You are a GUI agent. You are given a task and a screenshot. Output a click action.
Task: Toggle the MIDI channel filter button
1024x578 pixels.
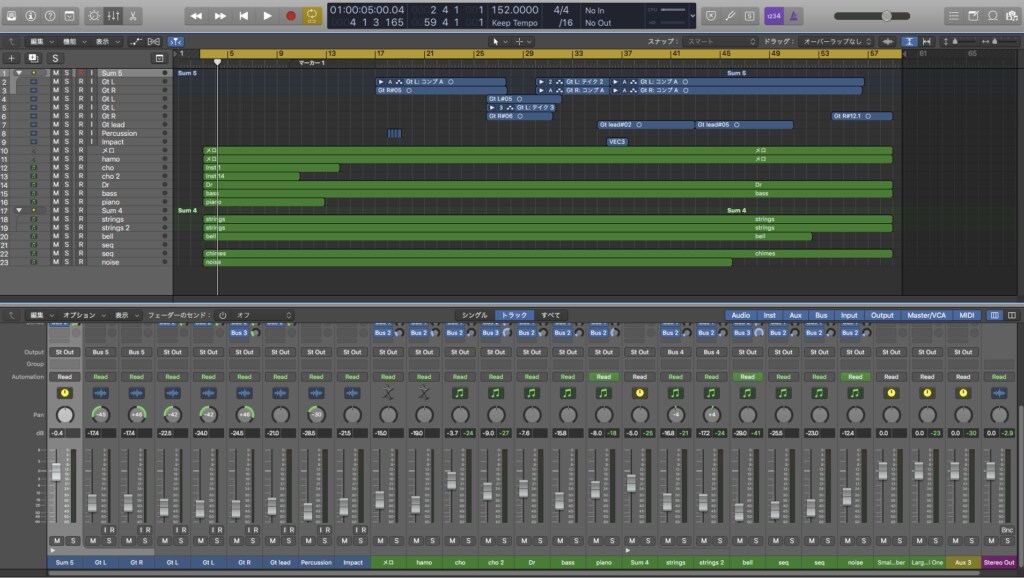(967, 315)
